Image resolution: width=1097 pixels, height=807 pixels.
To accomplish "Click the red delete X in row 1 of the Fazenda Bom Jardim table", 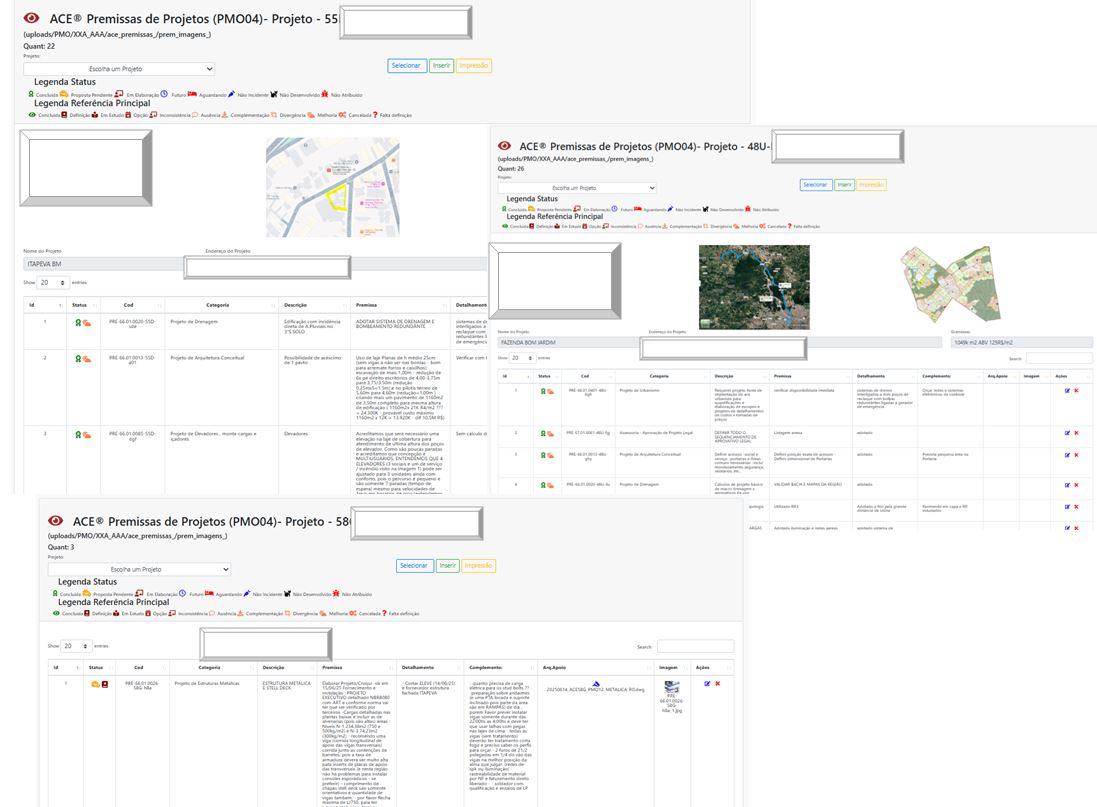I will click(x=1076, y=390).
